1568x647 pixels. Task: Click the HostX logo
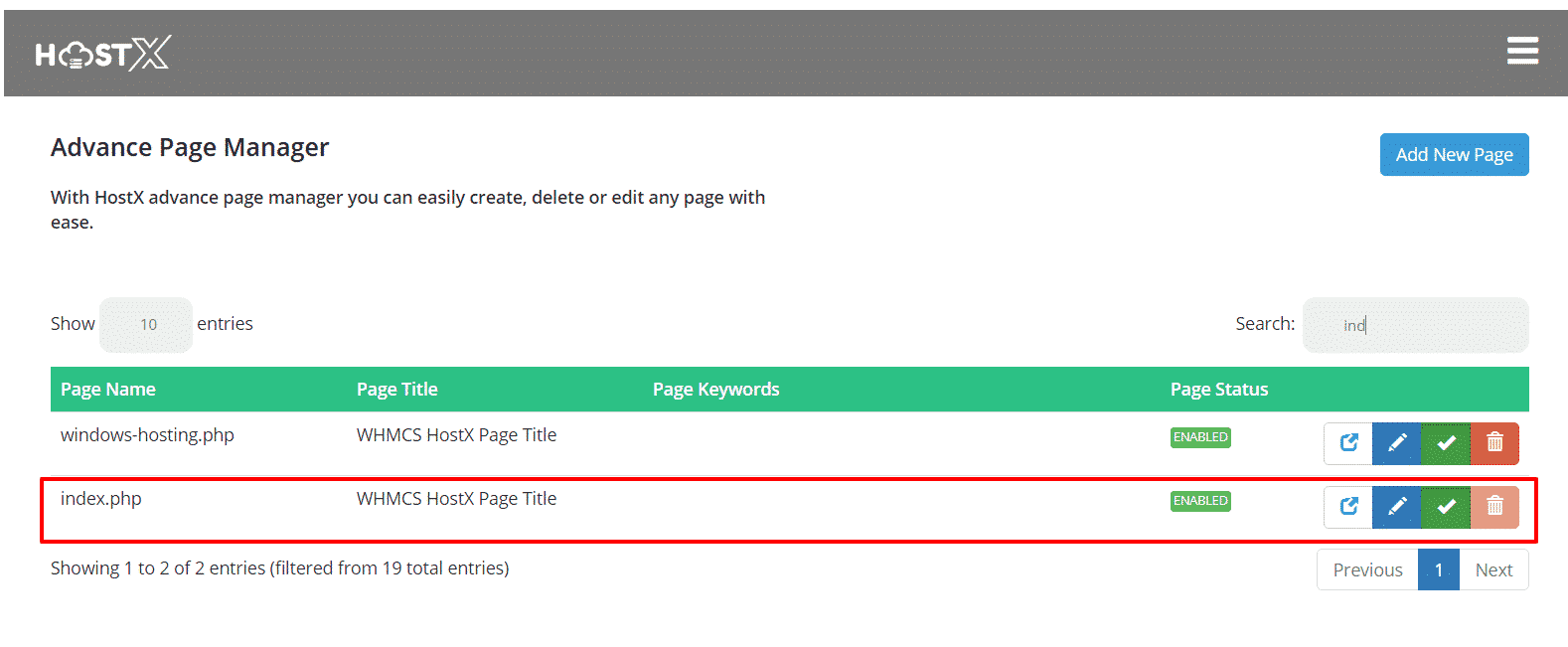(x=102, y=54)
